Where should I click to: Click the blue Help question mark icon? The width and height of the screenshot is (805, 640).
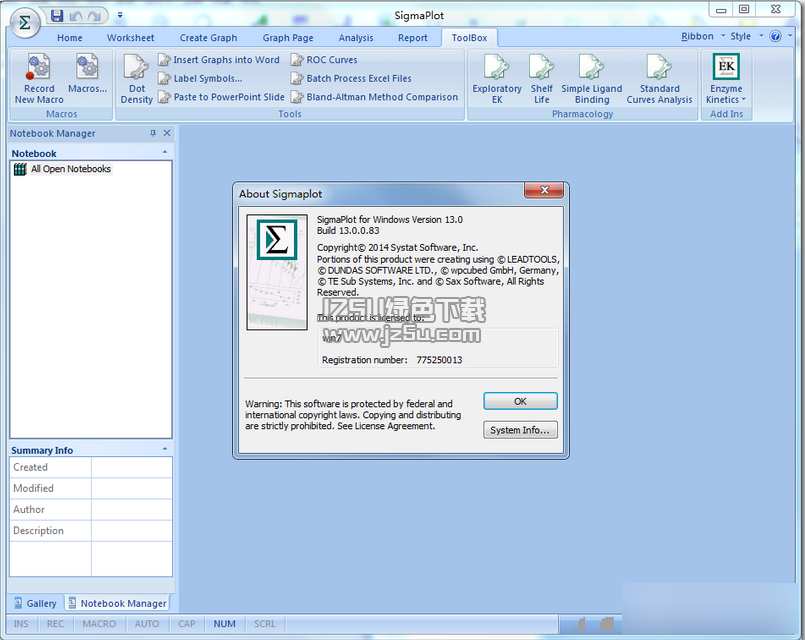pyautogui.click(x=776, y=36)
